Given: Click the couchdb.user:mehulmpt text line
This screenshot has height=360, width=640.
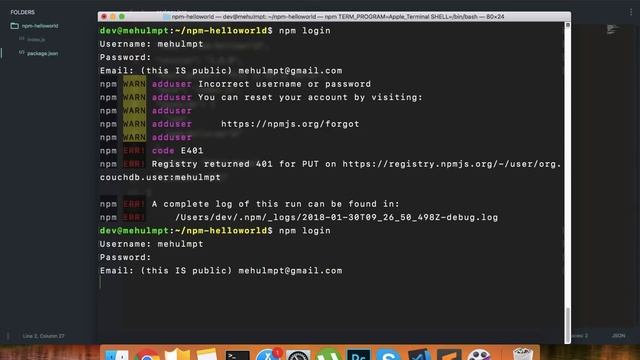Looking at the screenshot, I should 160,178.
